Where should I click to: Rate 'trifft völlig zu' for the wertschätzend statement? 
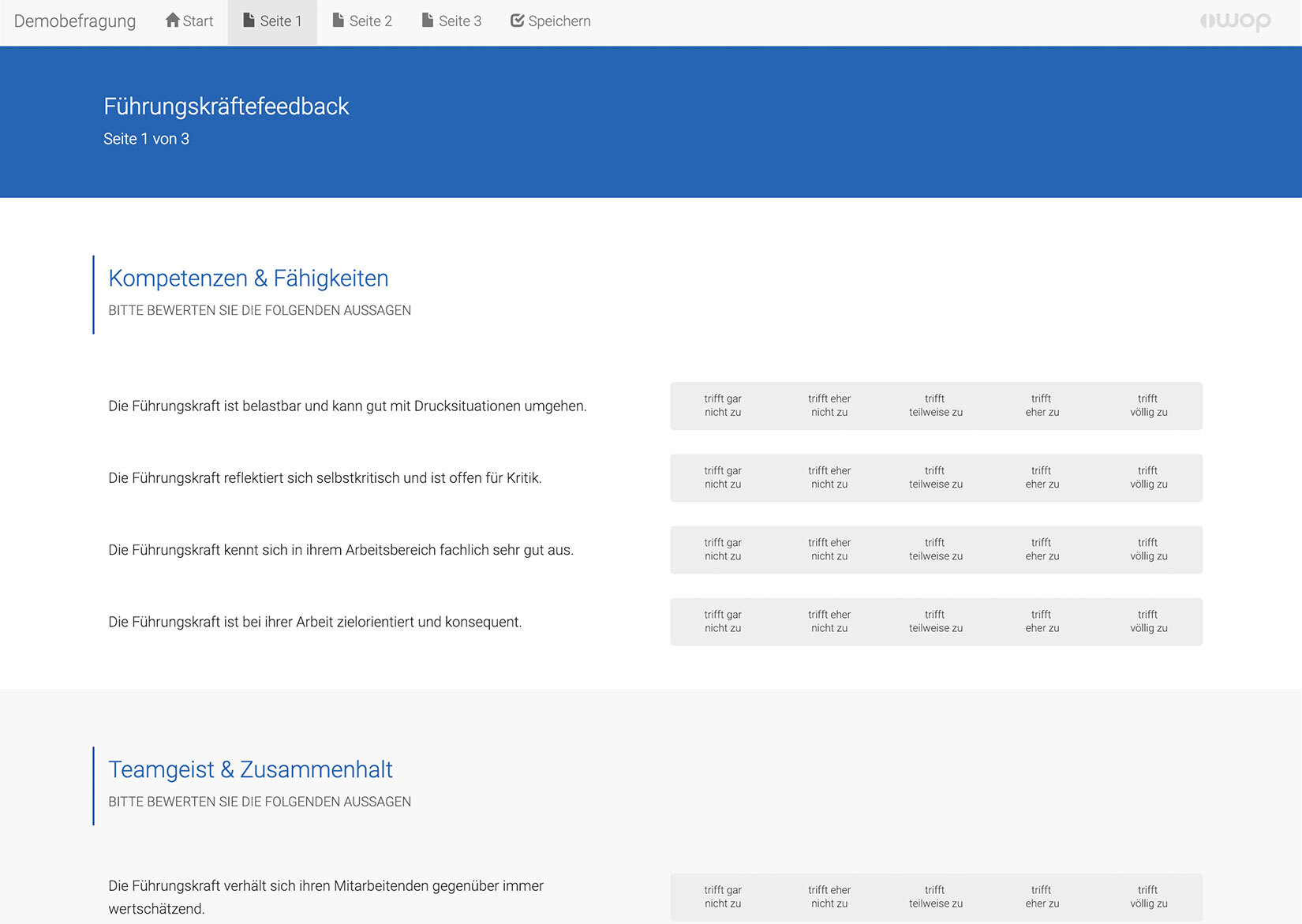tap(1147, 897)
